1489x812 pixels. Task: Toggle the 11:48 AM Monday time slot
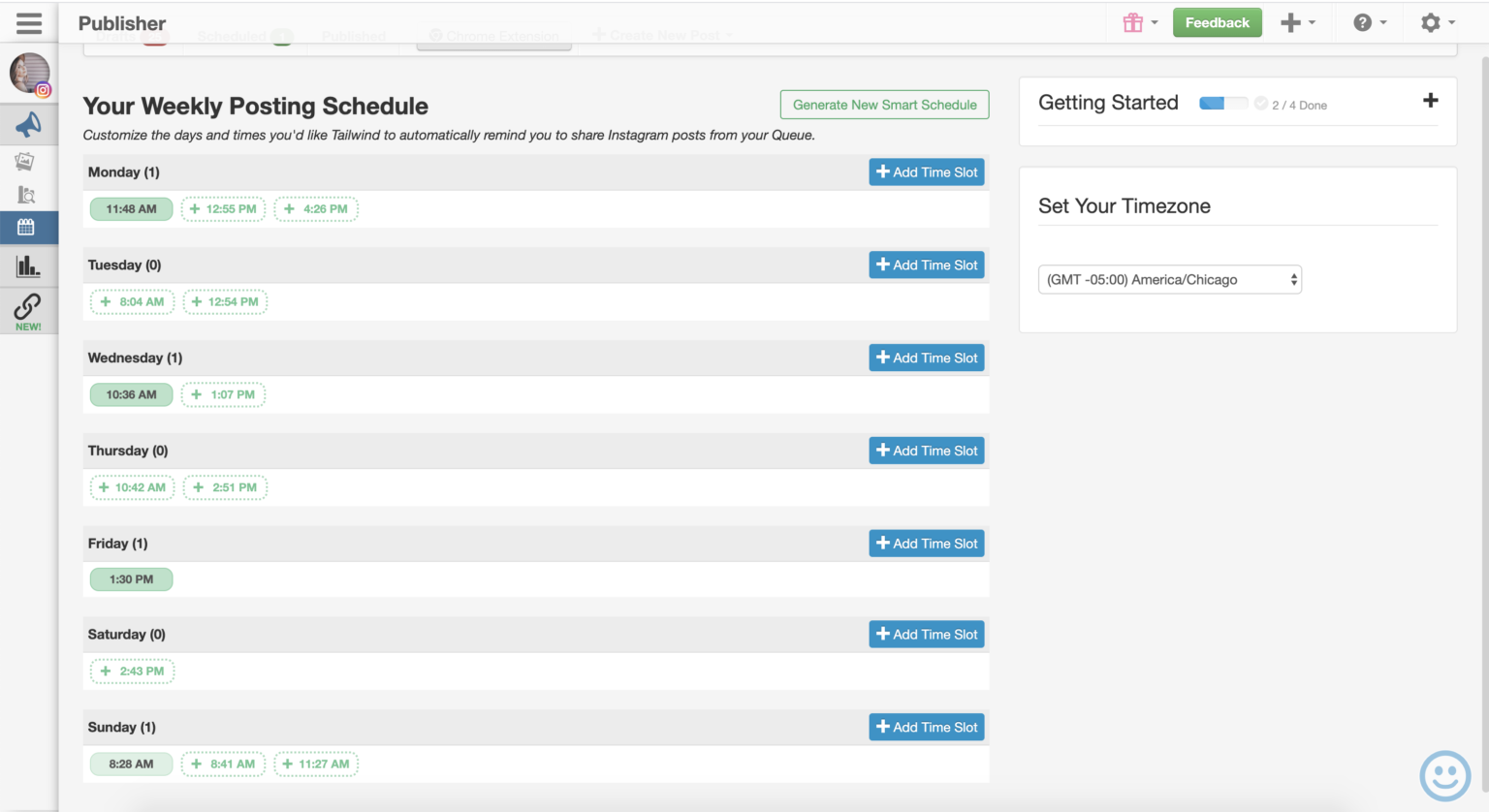(131, 208)
